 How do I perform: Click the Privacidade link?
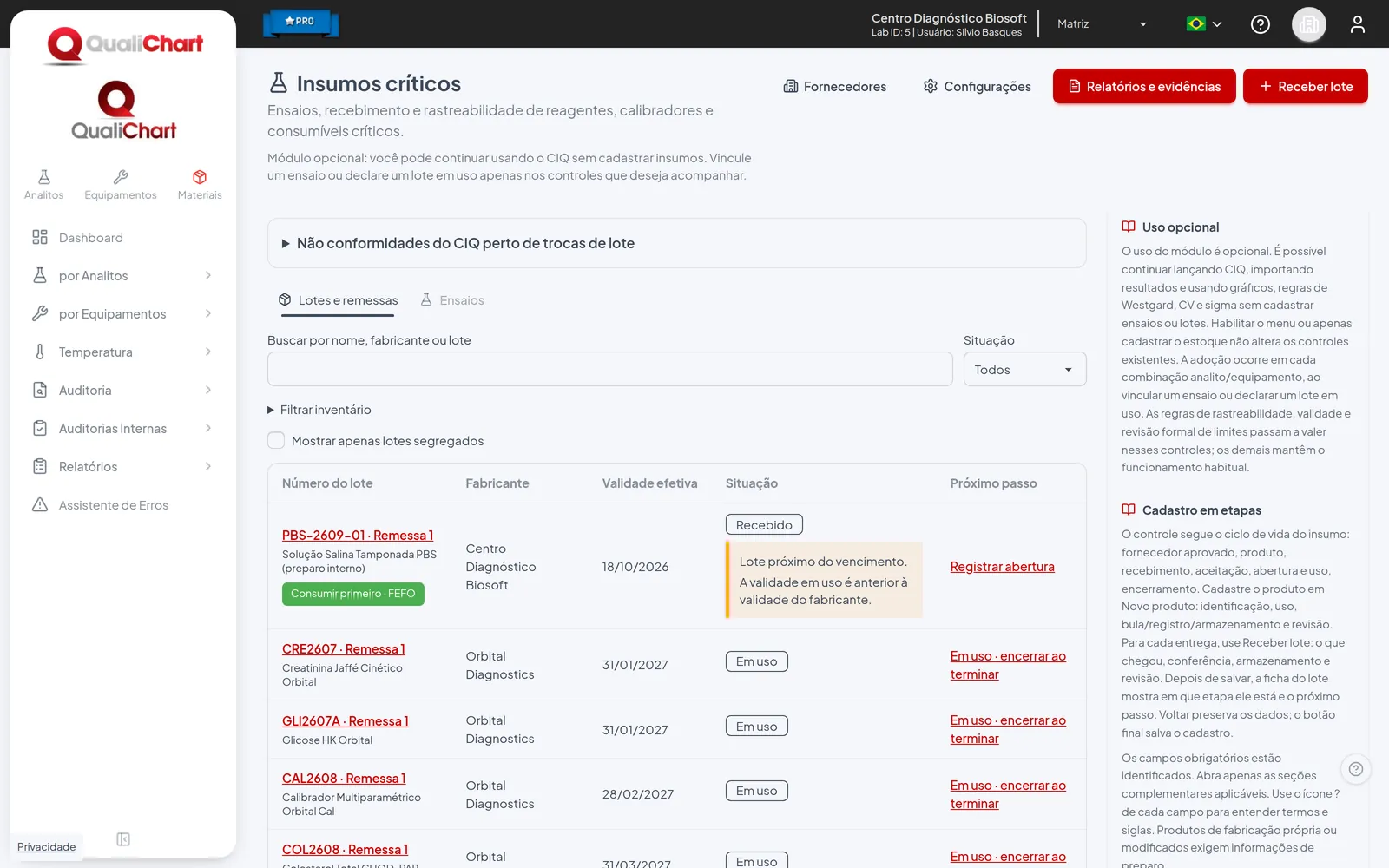47,847
